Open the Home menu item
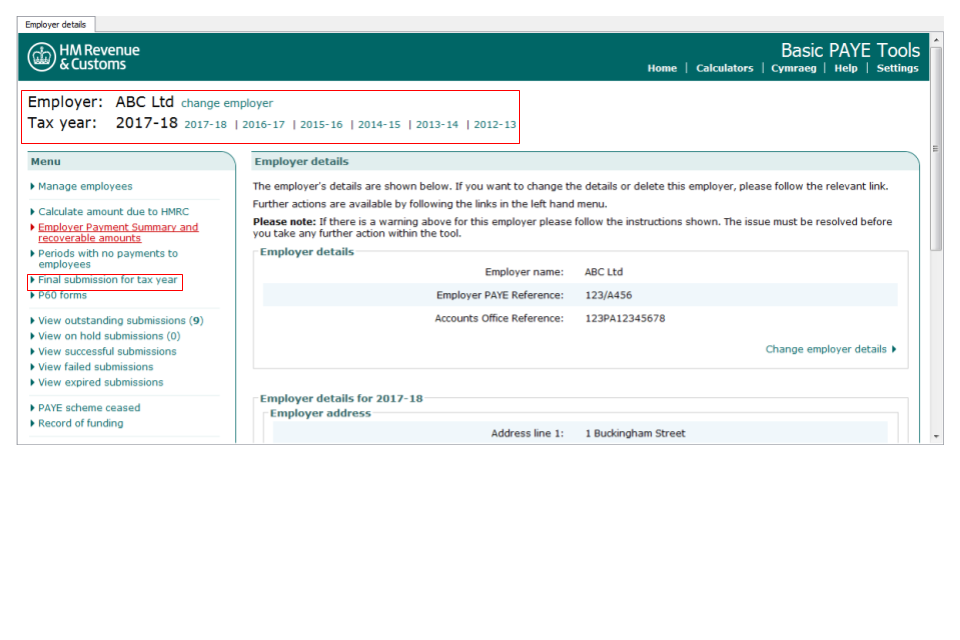Image resolution: width=960 pixels, height=640 pixels. click(x=661, y=68)
